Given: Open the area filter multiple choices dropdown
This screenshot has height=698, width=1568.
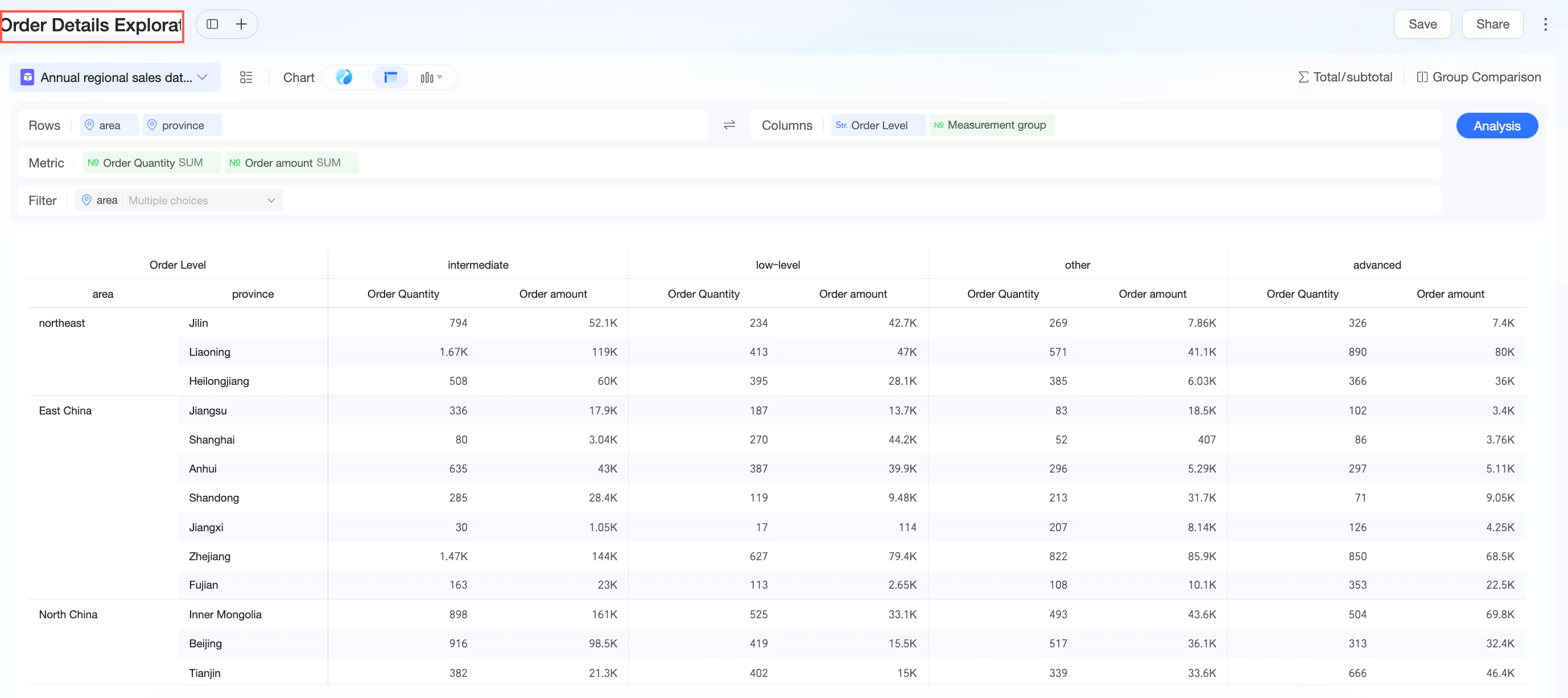Looking at the screenshot, I should pyautogui.click(x=179, y=200).
